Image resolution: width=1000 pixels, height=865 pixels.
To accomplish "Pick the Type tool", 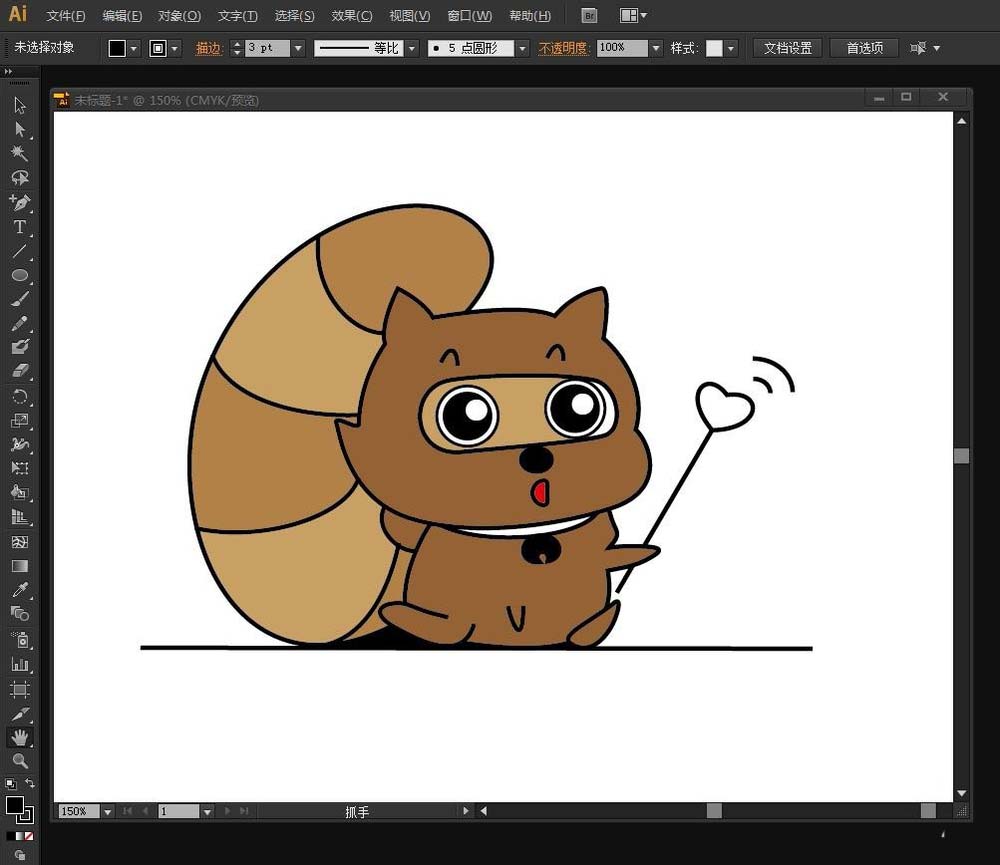I will tap(19, 227).
